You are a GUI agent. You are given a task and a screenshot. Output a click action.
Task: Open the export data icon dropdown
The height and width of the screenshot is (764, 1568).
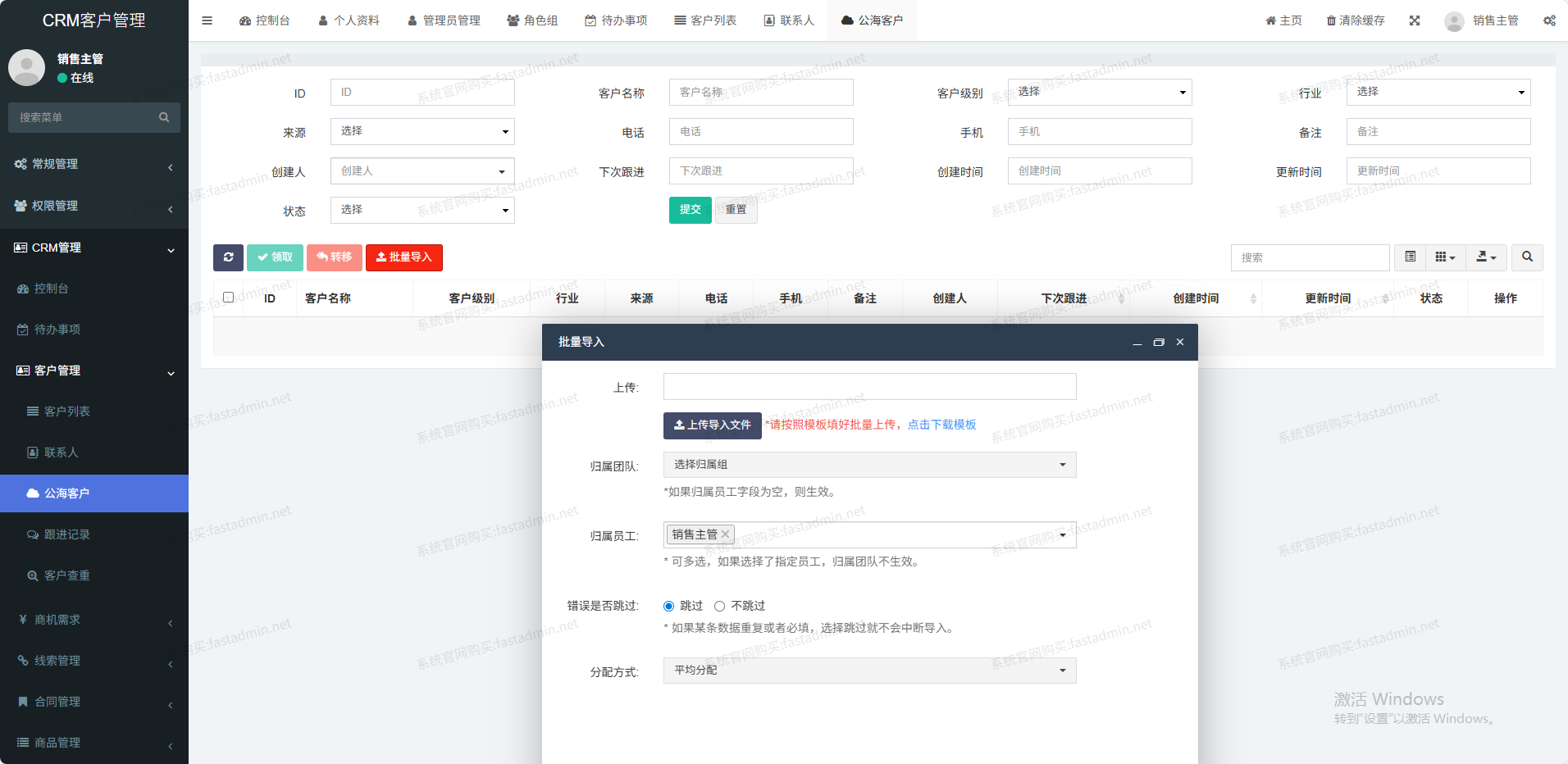pyautogui.click(x=1486, y=257)
